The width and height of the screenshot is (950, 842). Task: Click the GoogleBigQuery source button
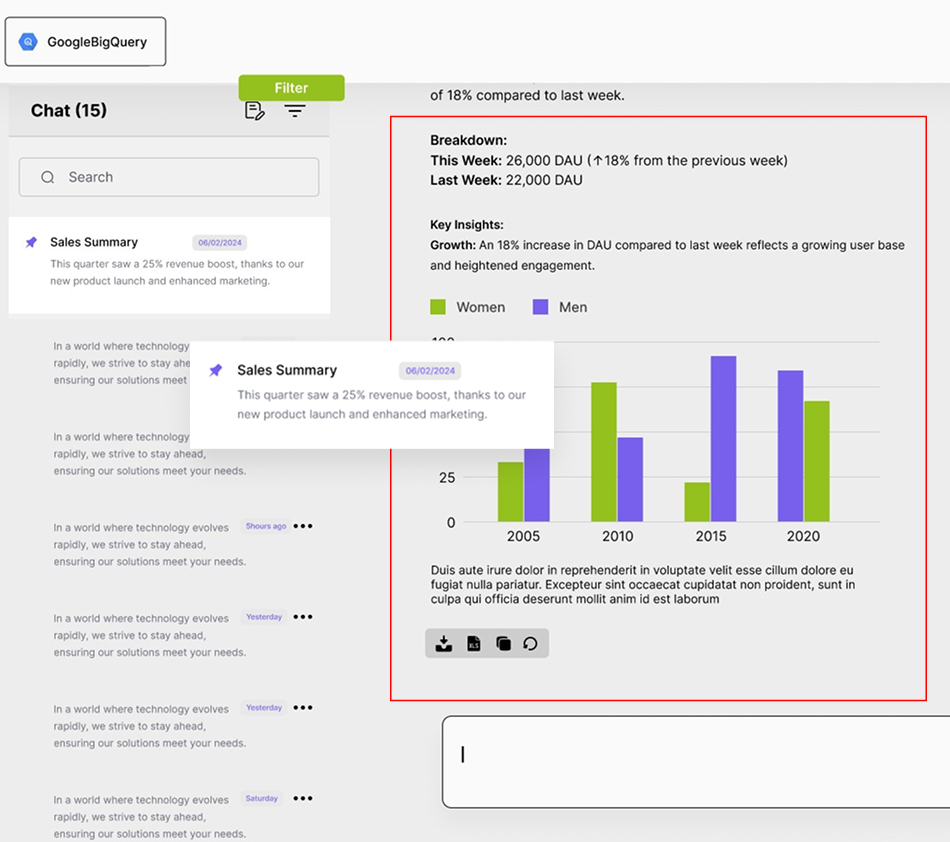tap(85, 42)
